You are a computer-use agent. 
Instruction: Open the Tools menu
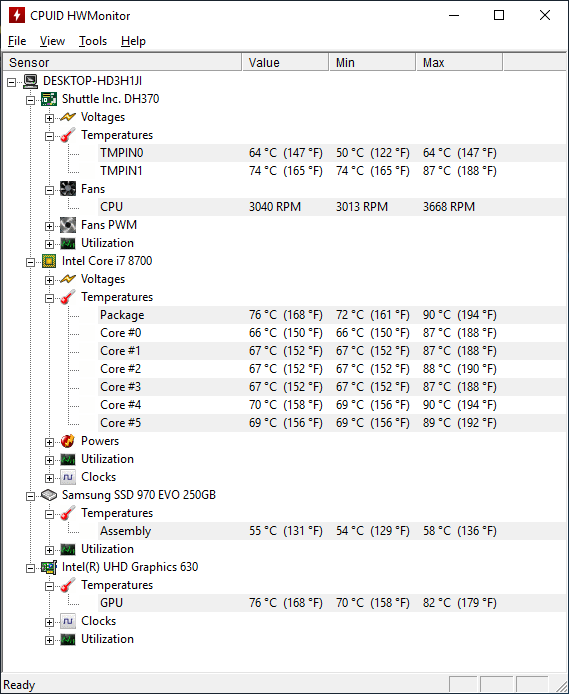pos(93,41)
